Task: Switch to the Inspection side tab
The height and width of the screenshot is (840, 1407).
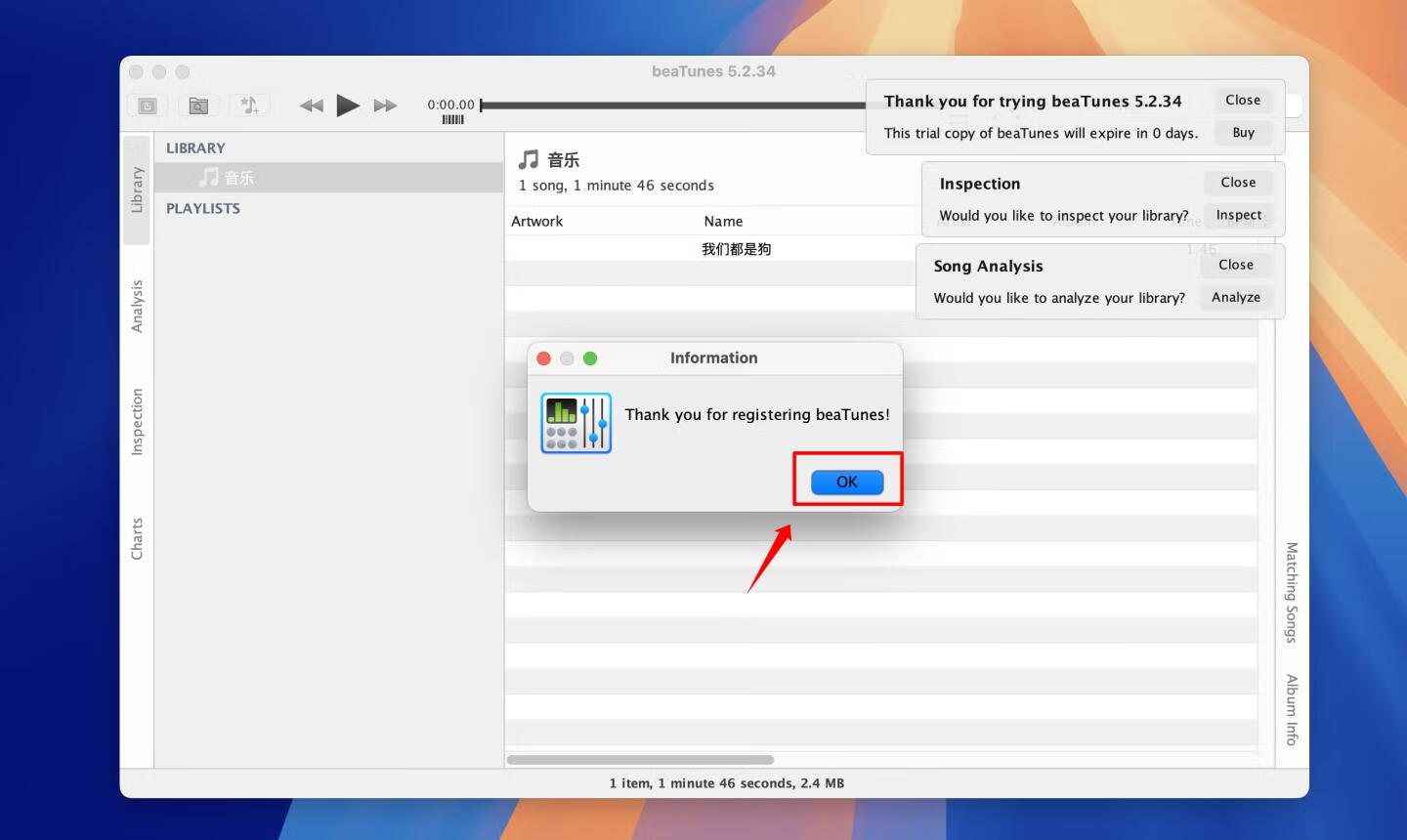Action: tap(137, 422)
